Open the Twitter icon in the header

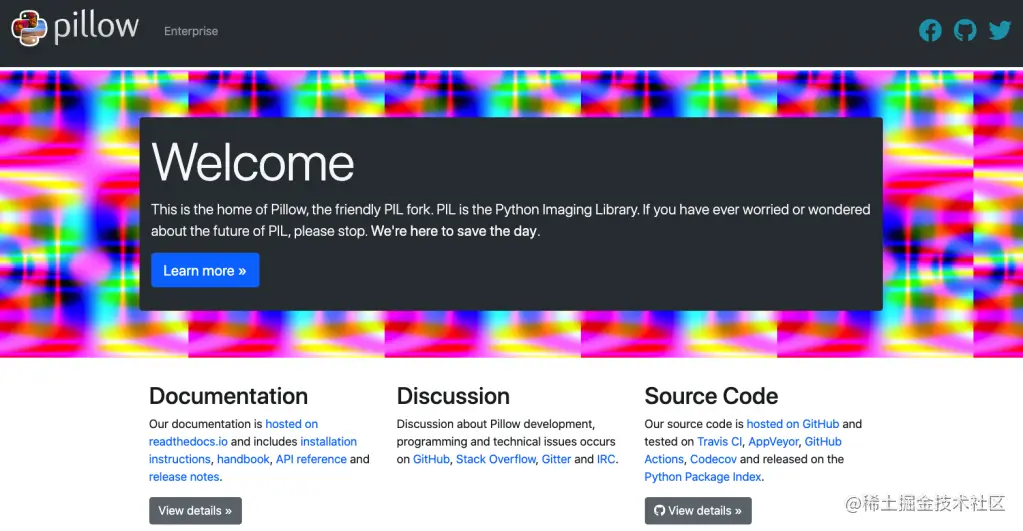click(1000, 30)
